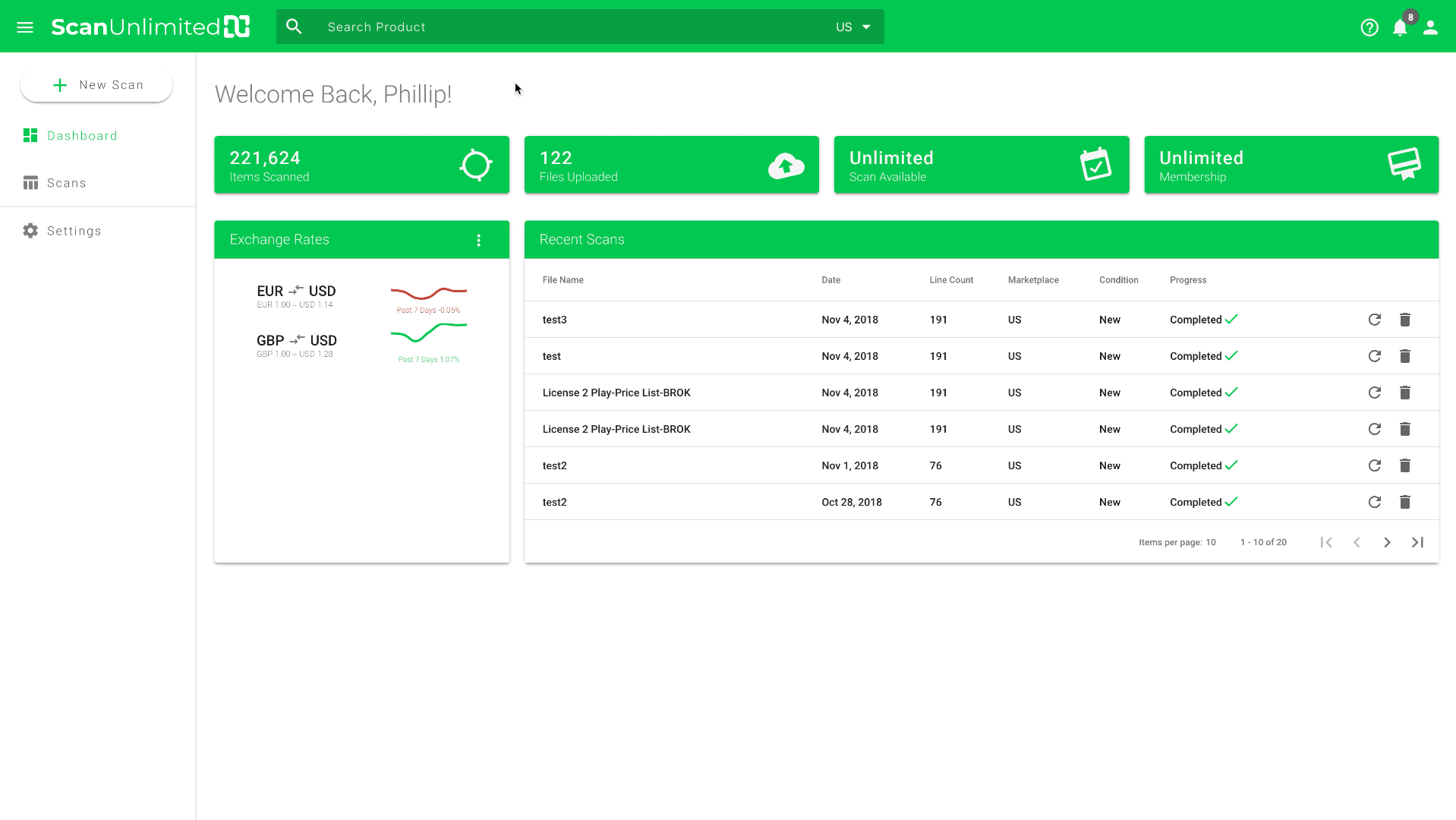Open Scans in the sidebar

click(66, 183)
